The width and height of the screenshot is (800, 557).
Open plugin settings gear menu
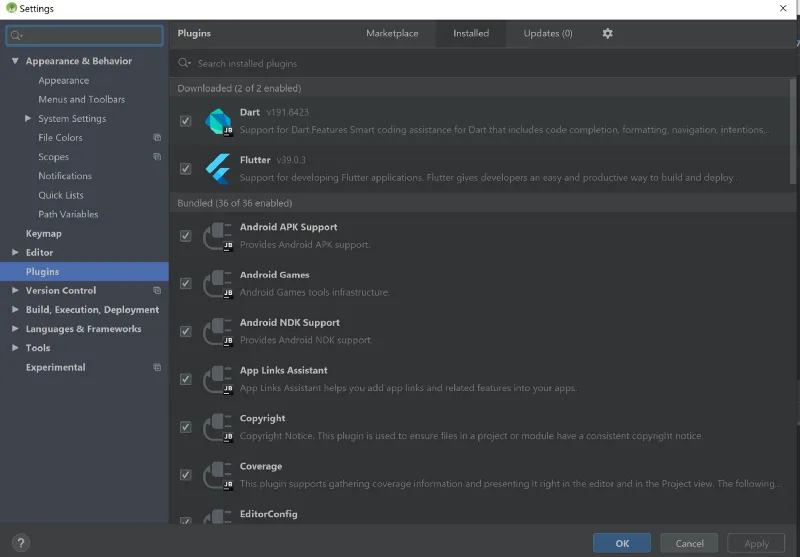pyautogui.click(x=607, y=34)
